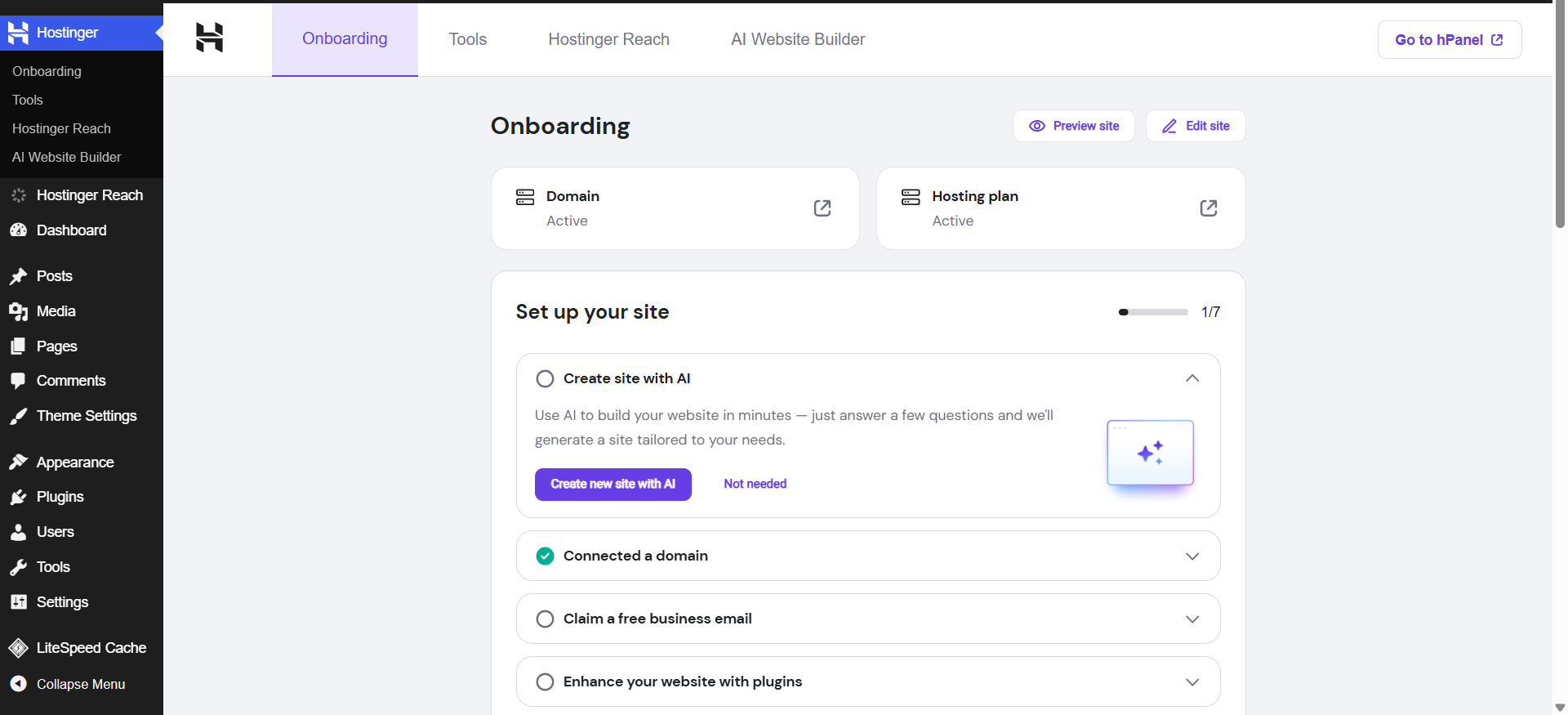Switch to the Tools tab
This screenshot has height=715, width=1568.
tap(468, 39)
